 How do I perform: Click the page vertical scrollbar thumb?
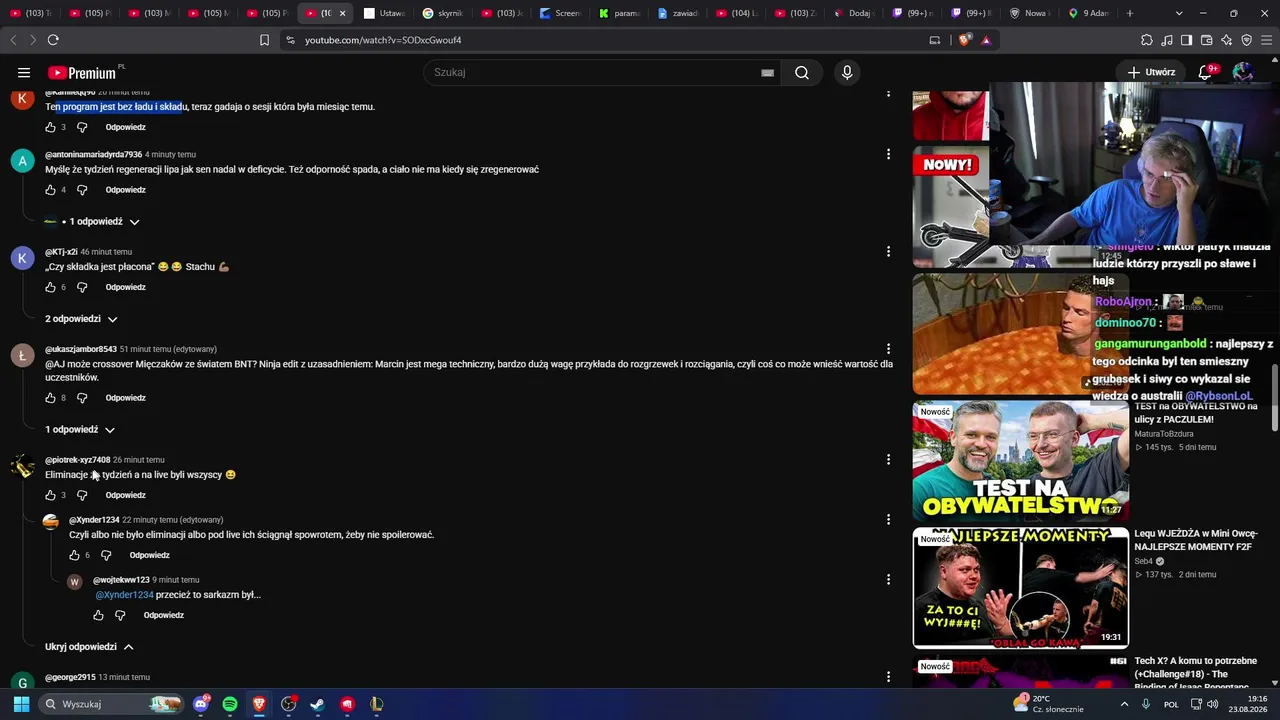tap(1275, 398)
